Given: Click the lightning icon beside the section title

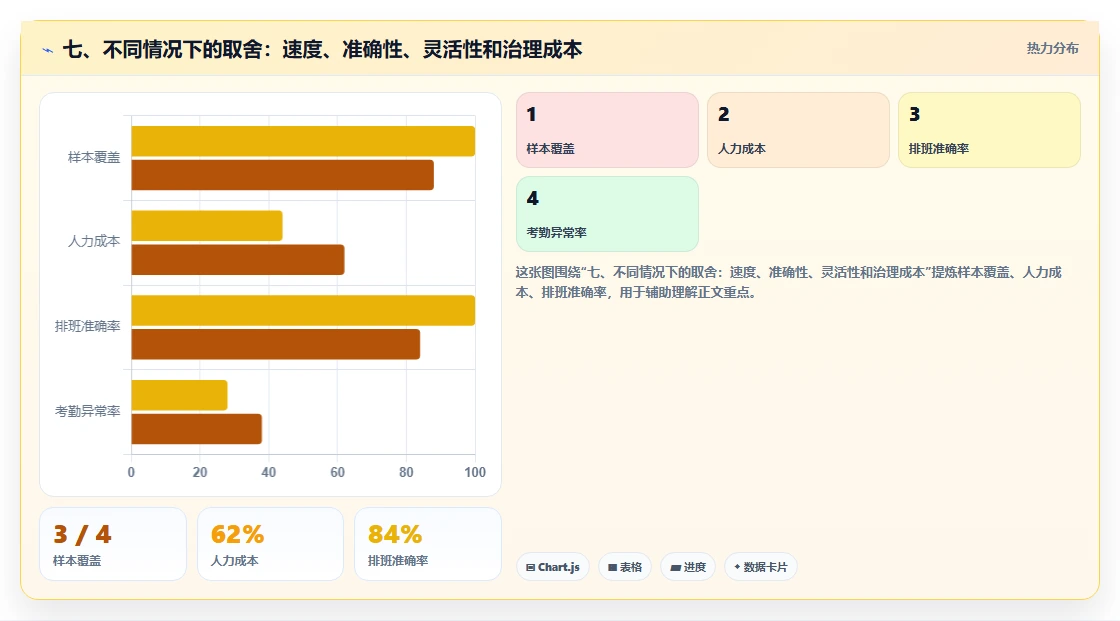Looking at the screenshot, I should pos(48,50).
